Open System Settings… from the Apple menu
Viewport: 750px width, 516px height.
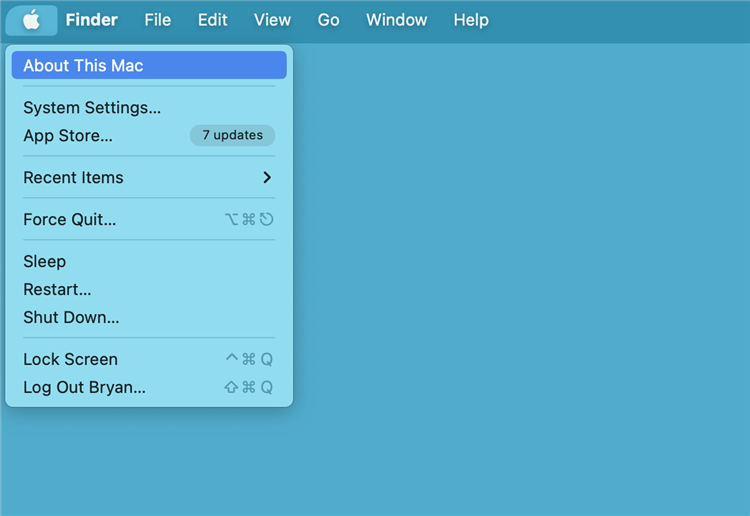tap(149, 108)
